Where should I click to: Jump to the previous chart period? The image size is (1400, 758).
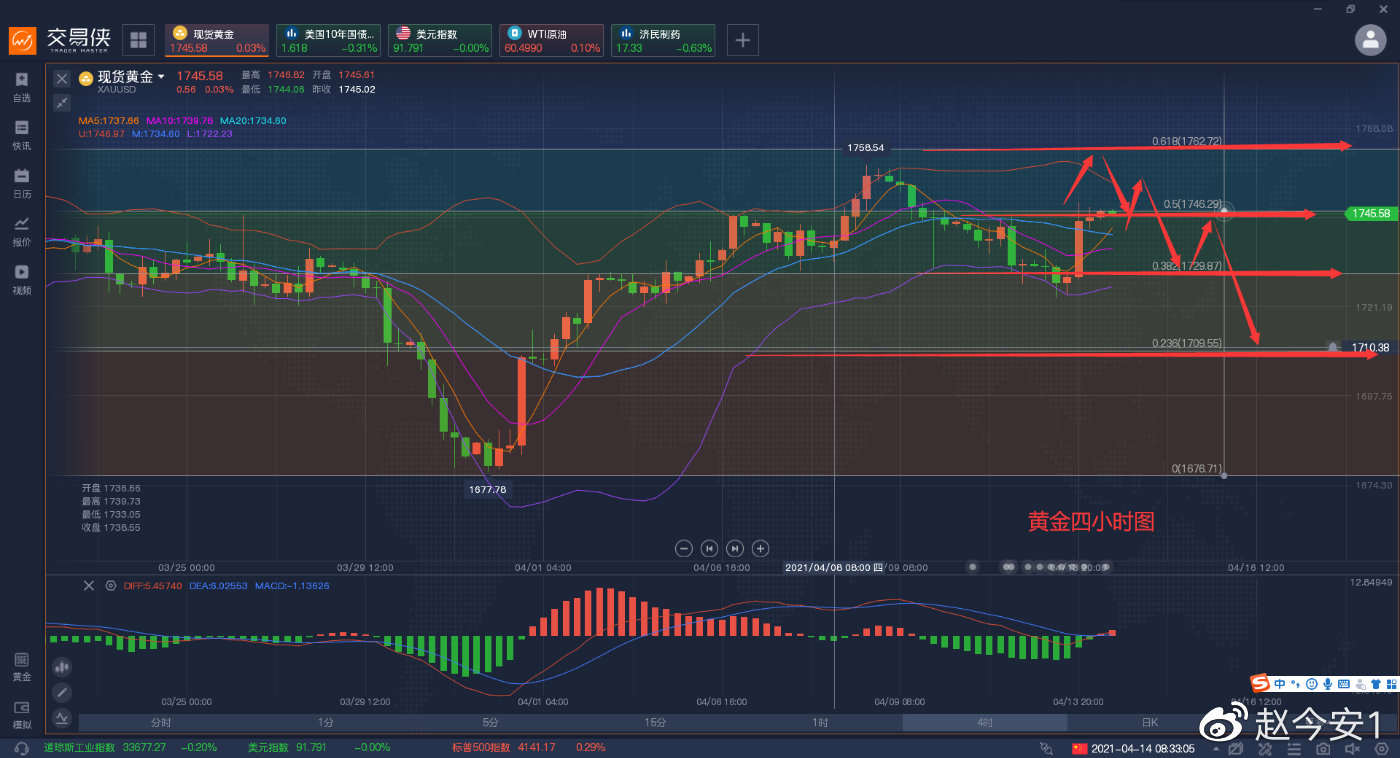tap(709, 548)
